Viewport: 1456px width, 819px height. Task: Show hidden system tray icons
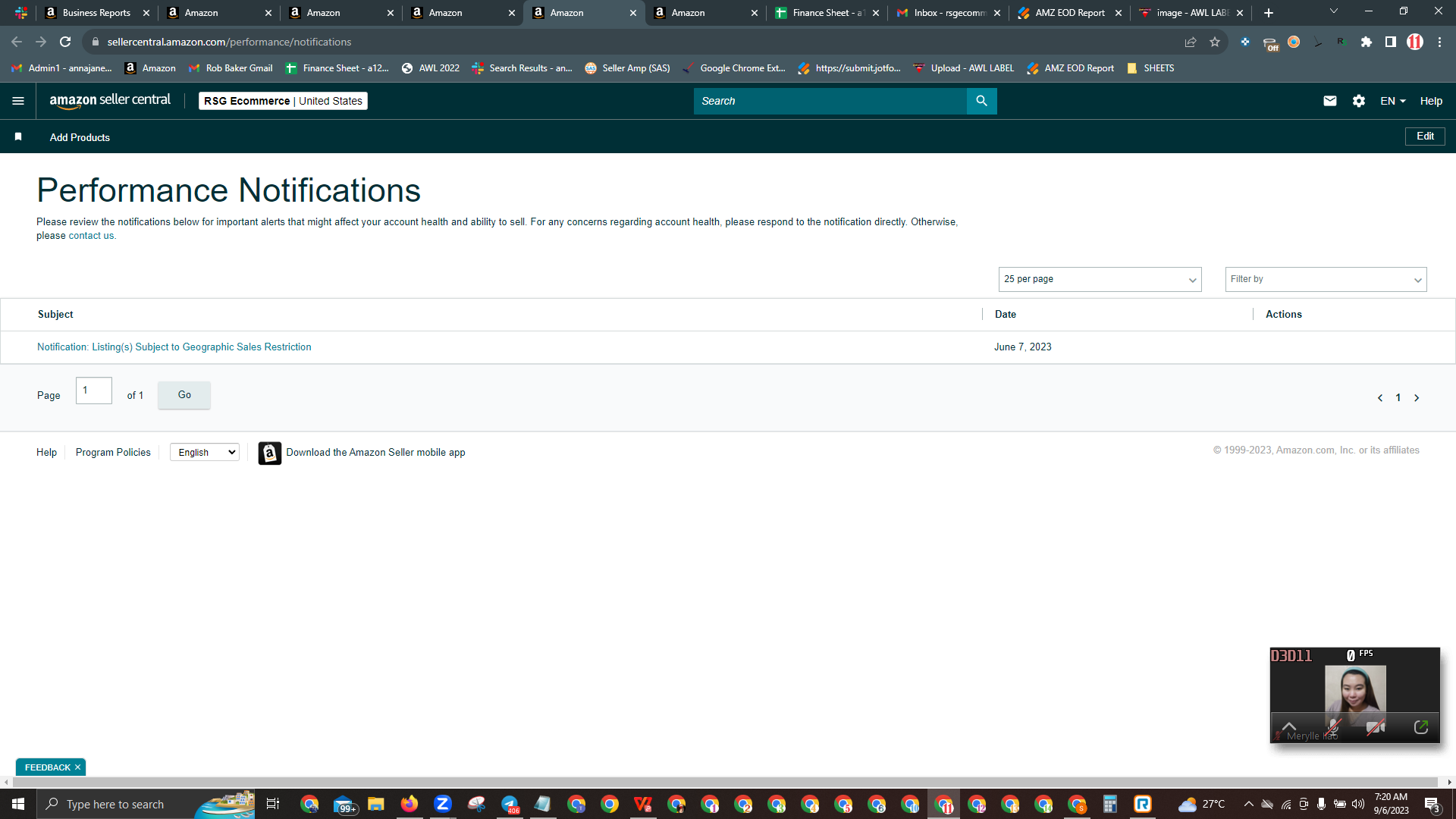coord(1248,804)
